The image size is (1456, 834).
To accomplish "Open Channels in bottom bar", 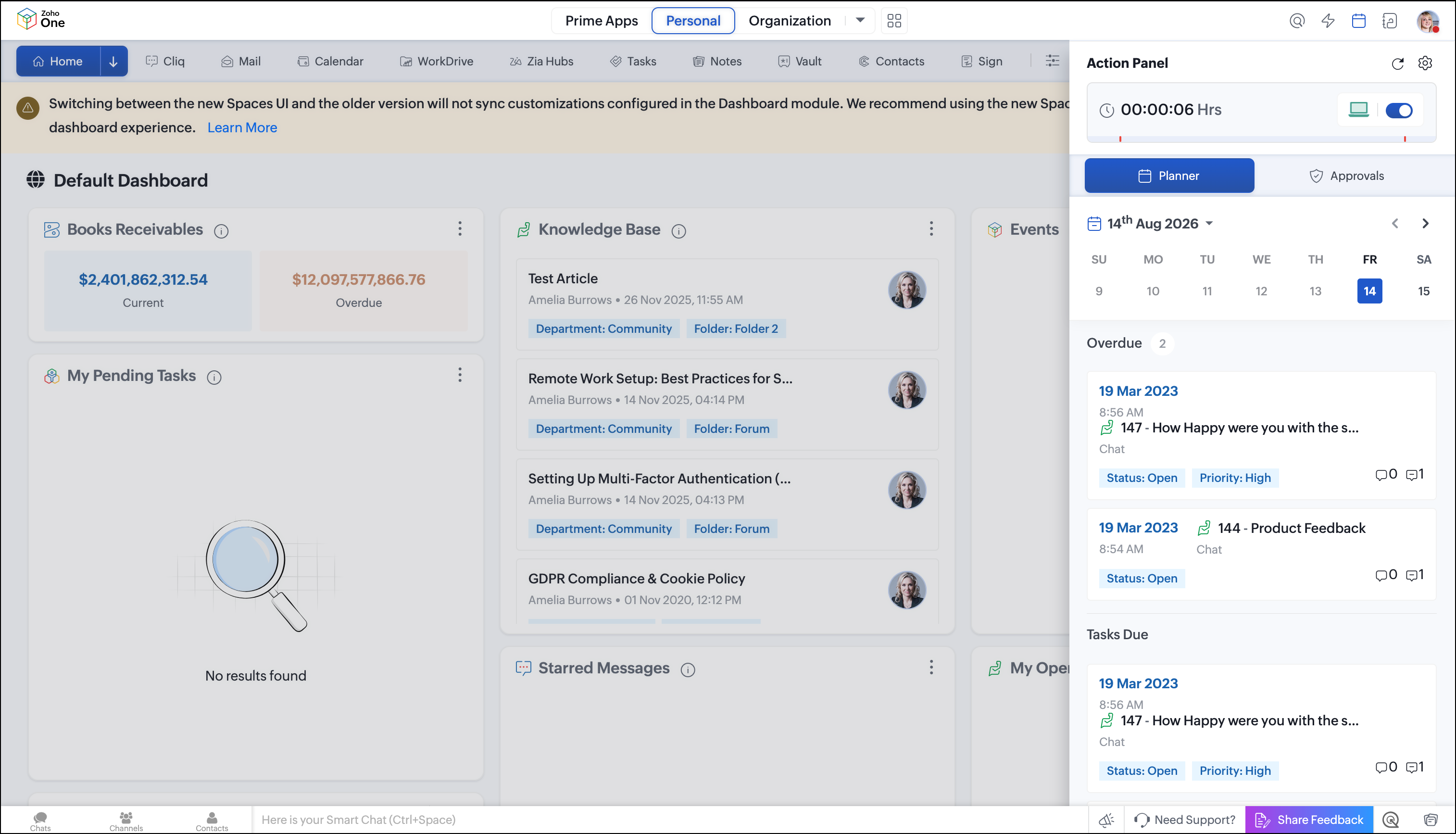I will coord(126,821).
